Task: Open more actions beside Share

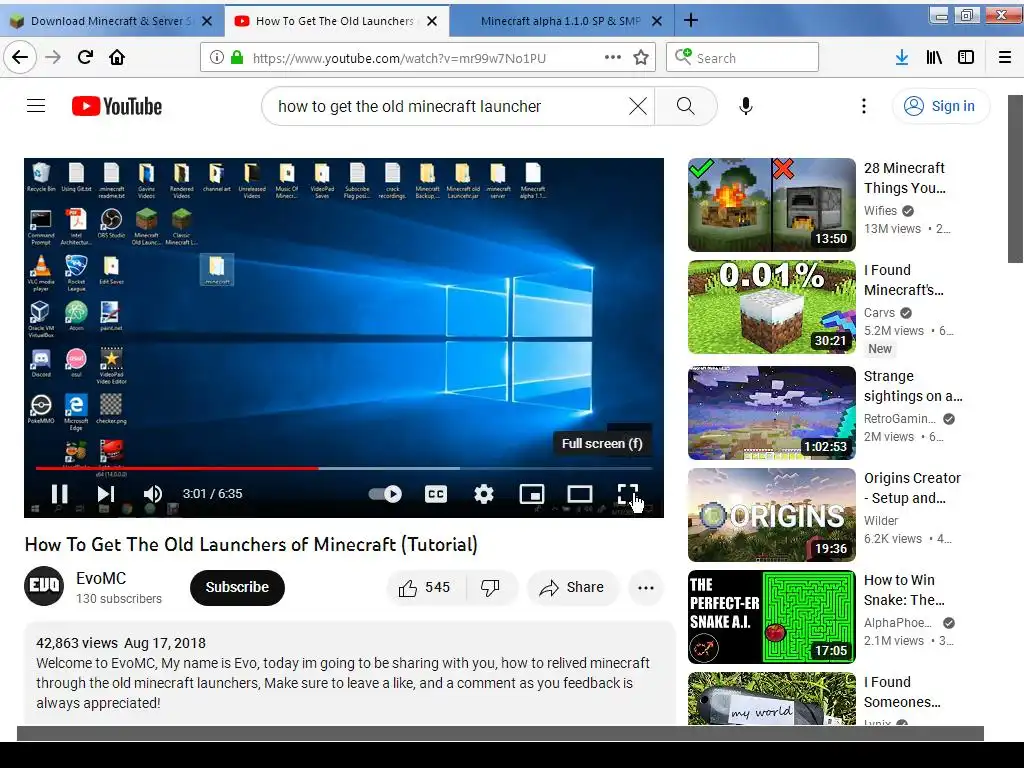Action: [x=646, y=587]
